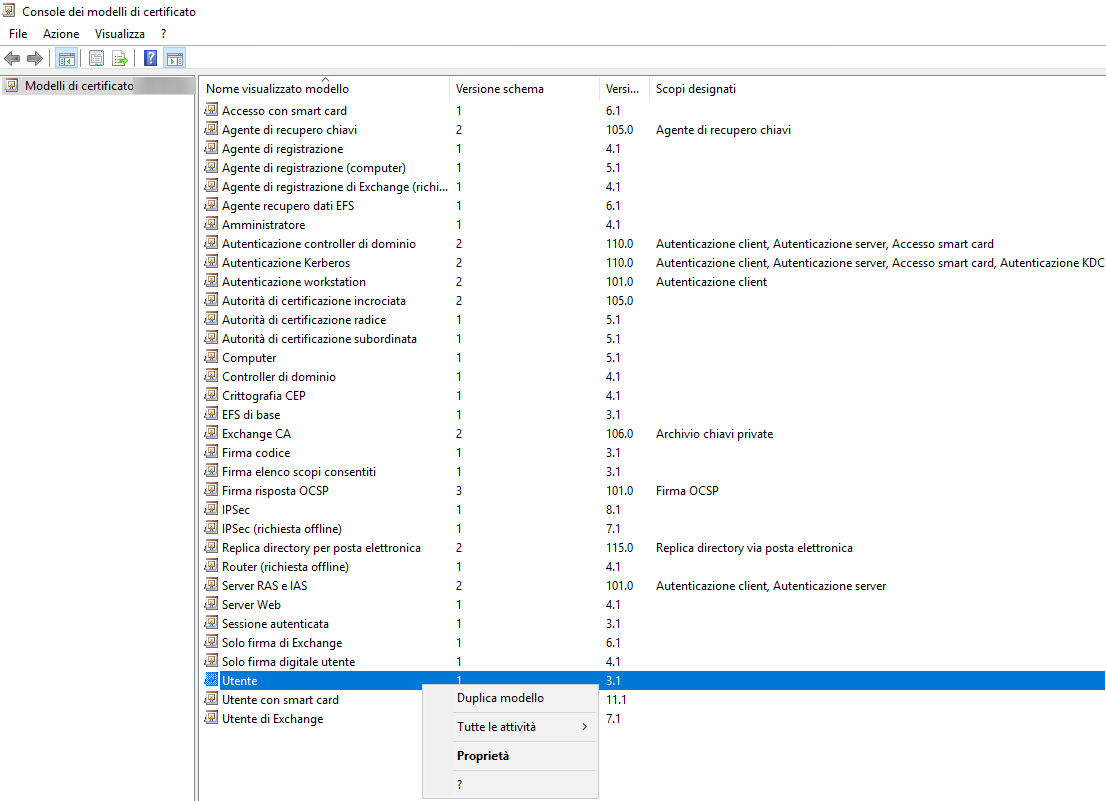Select Agente recupero dati EFS template
Viewport: 1106px width, 801px height.
[x=288, y=206]
